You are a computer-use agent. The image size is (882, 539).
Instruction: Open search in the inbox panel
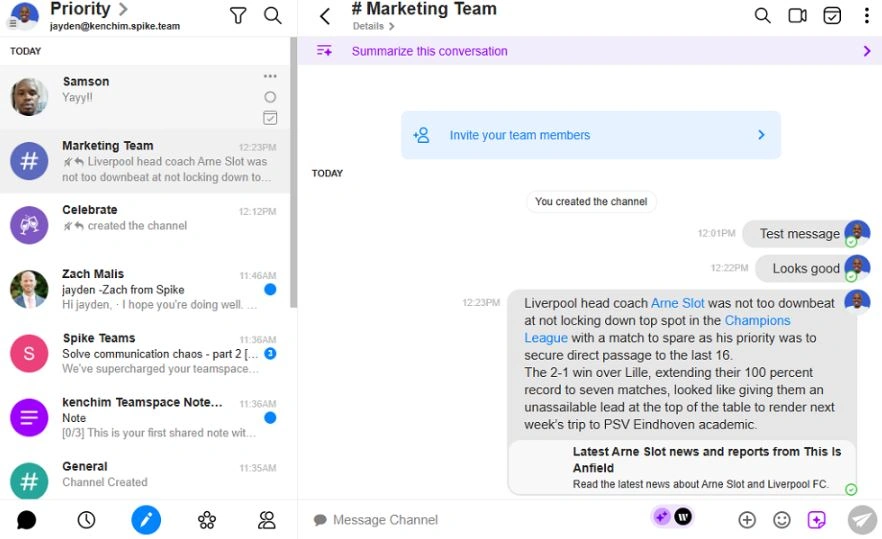tap(272, 15)
